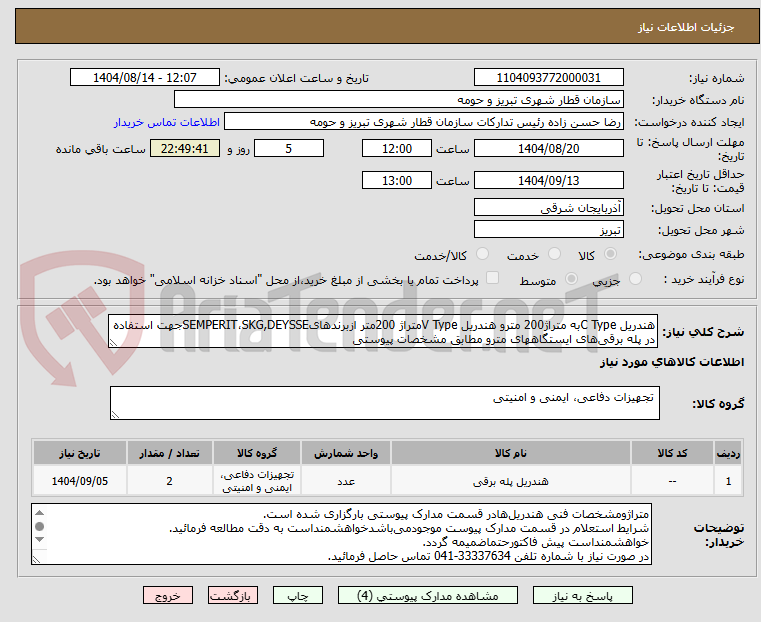Screen dimensions: 761x622
Task: Click the price validity date 1404/09/13
Action: [548, 180]
